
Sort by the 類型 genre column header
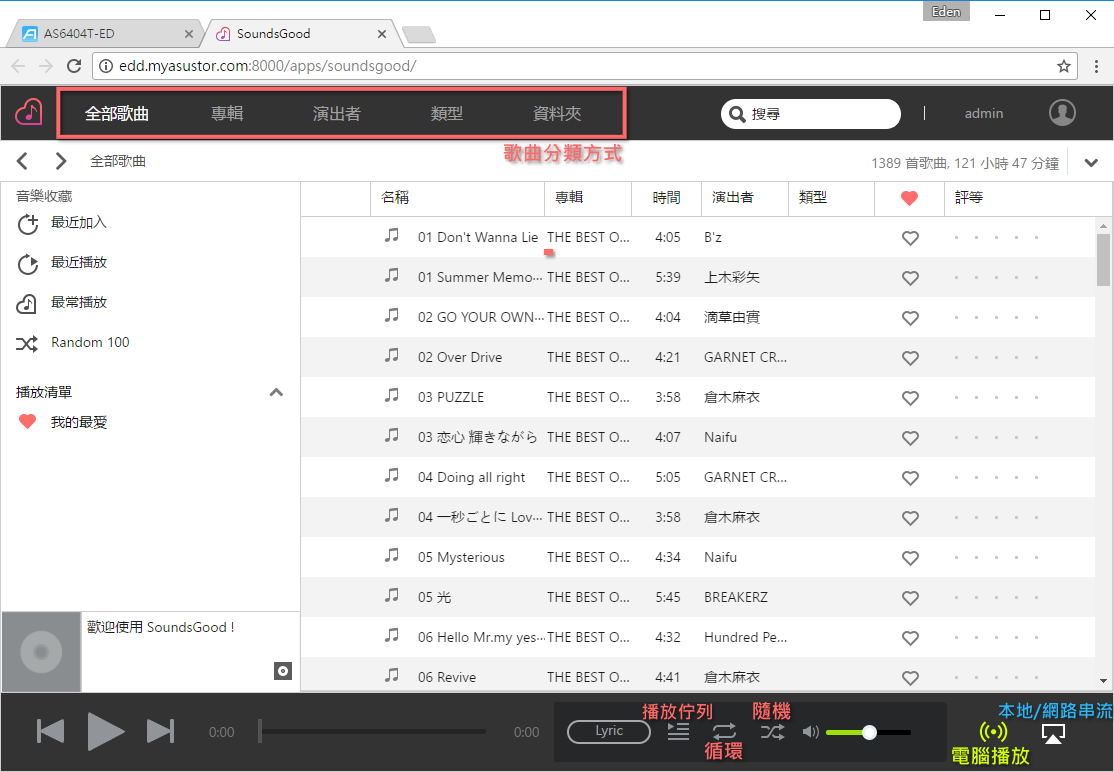click(x=831, y=198)
